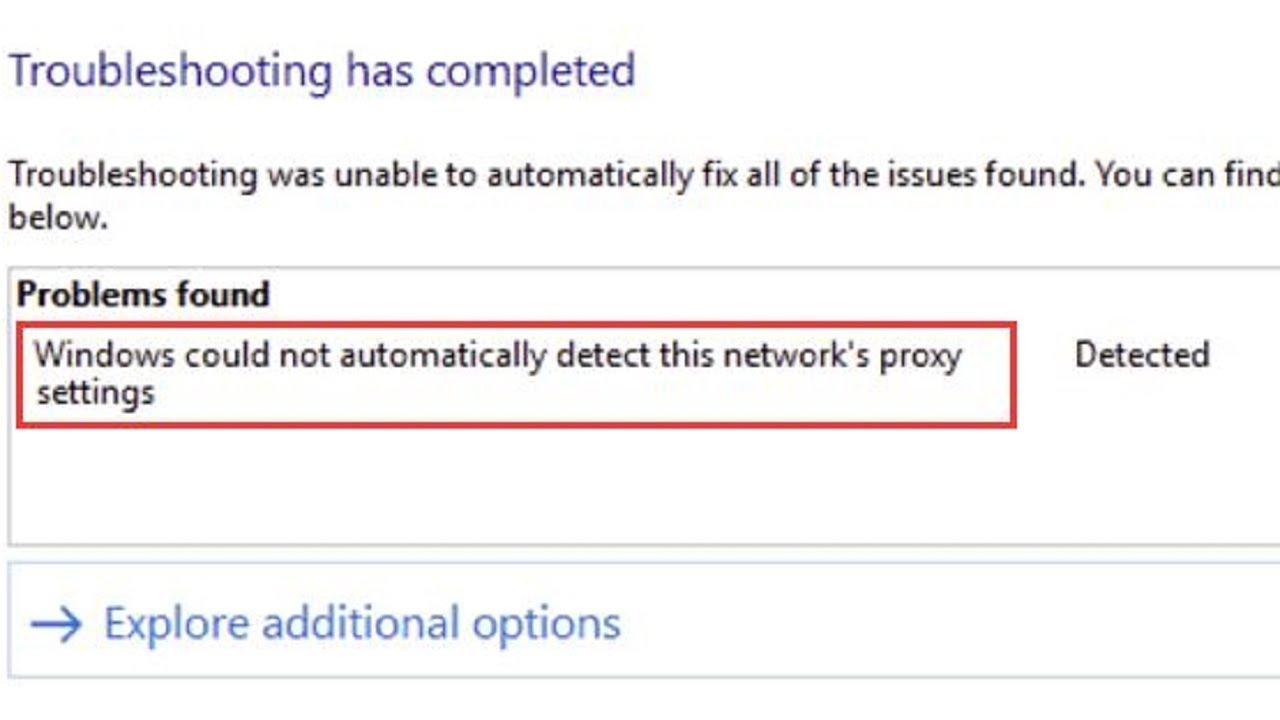This screenshot has width=1280, height=720.
Task: Click the word 'Windows' in the problem entry
Action: click(x=105, y=355)
